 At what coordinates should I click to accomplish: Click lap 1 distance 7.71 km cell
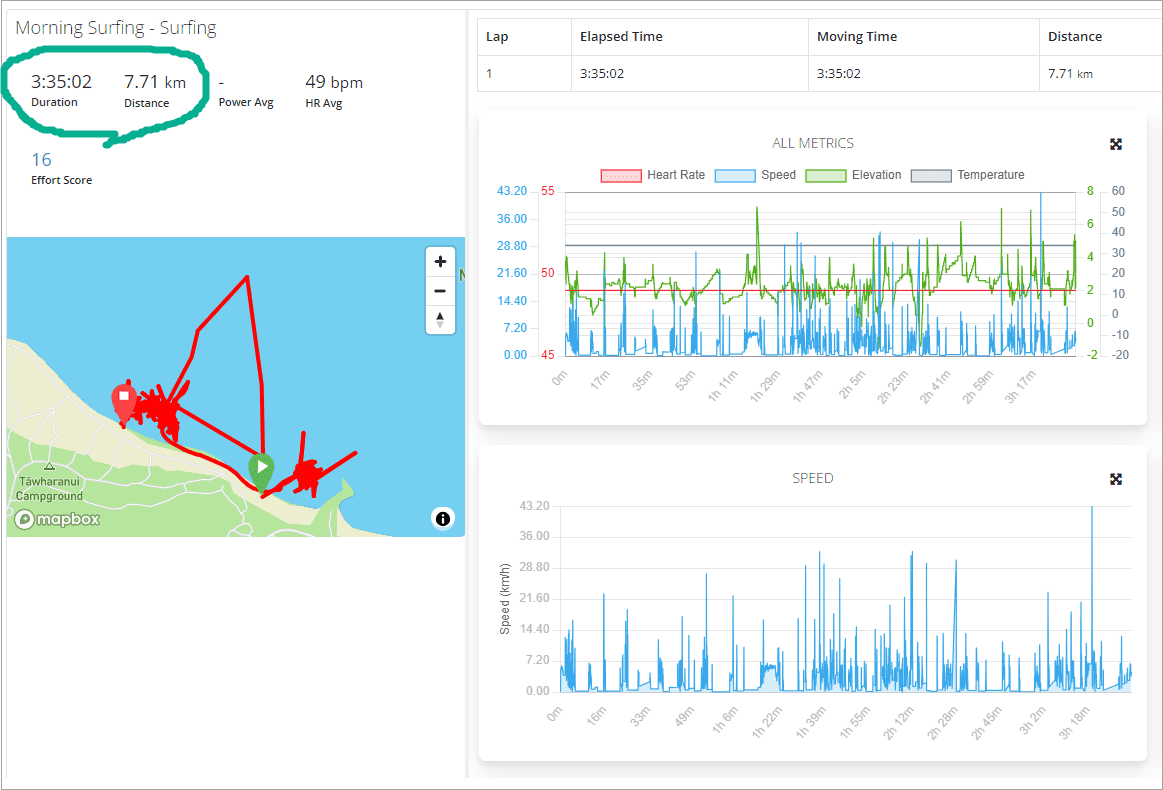pos(1101,73)
